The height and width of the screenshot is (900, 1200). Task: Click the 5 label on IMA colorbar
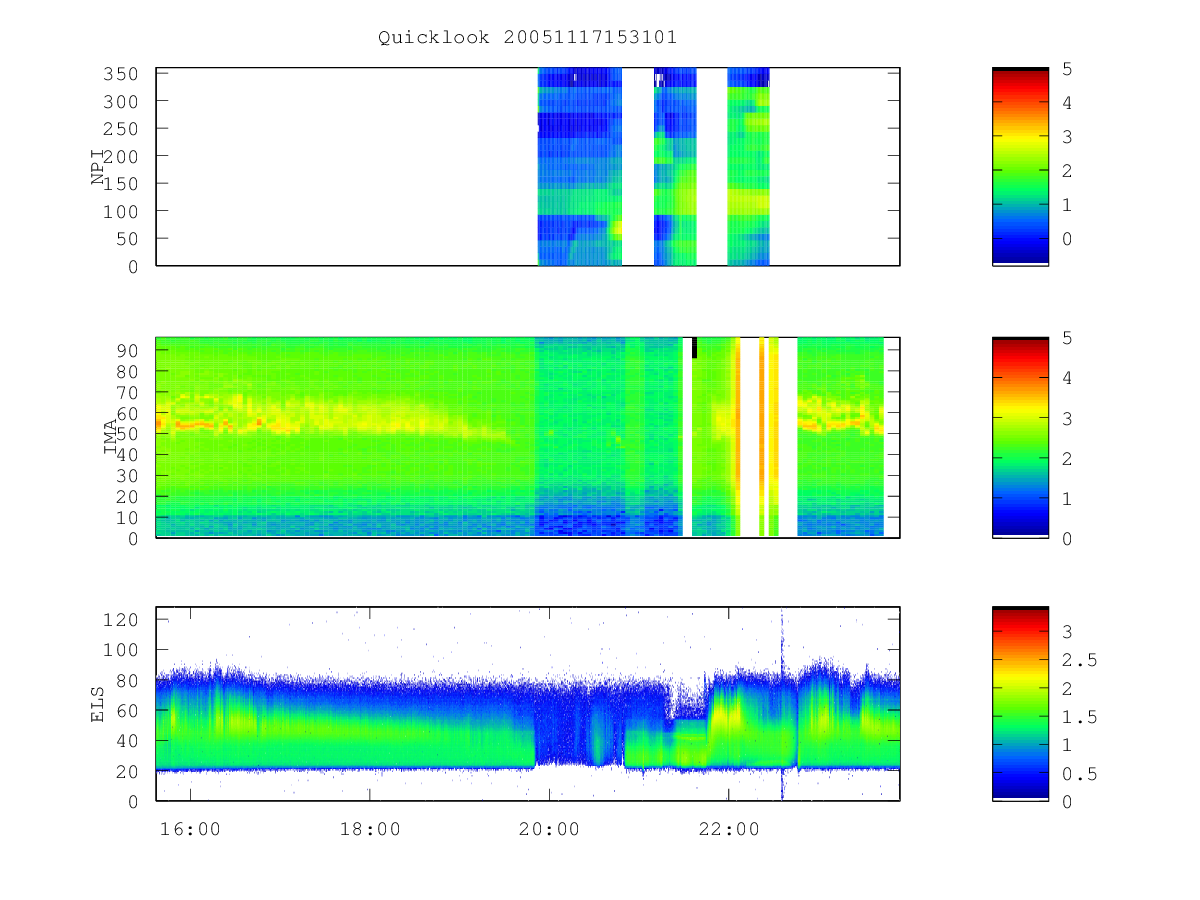[x=1066, y=338]
